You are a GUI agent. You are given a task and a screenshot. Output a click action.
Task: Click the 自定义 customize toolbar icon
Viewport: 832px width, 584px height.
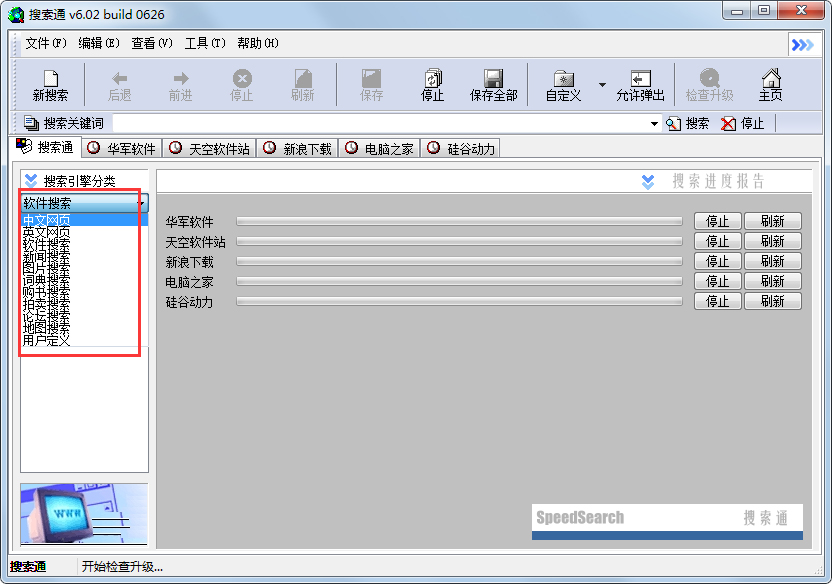tap(563, 79)
